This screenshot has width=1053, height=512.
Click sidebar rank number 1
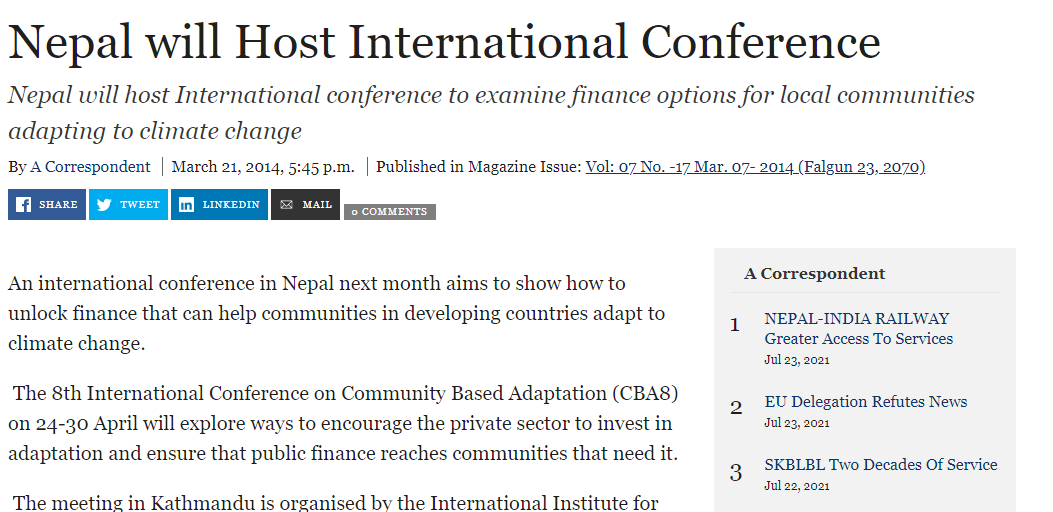pos(735,325)
